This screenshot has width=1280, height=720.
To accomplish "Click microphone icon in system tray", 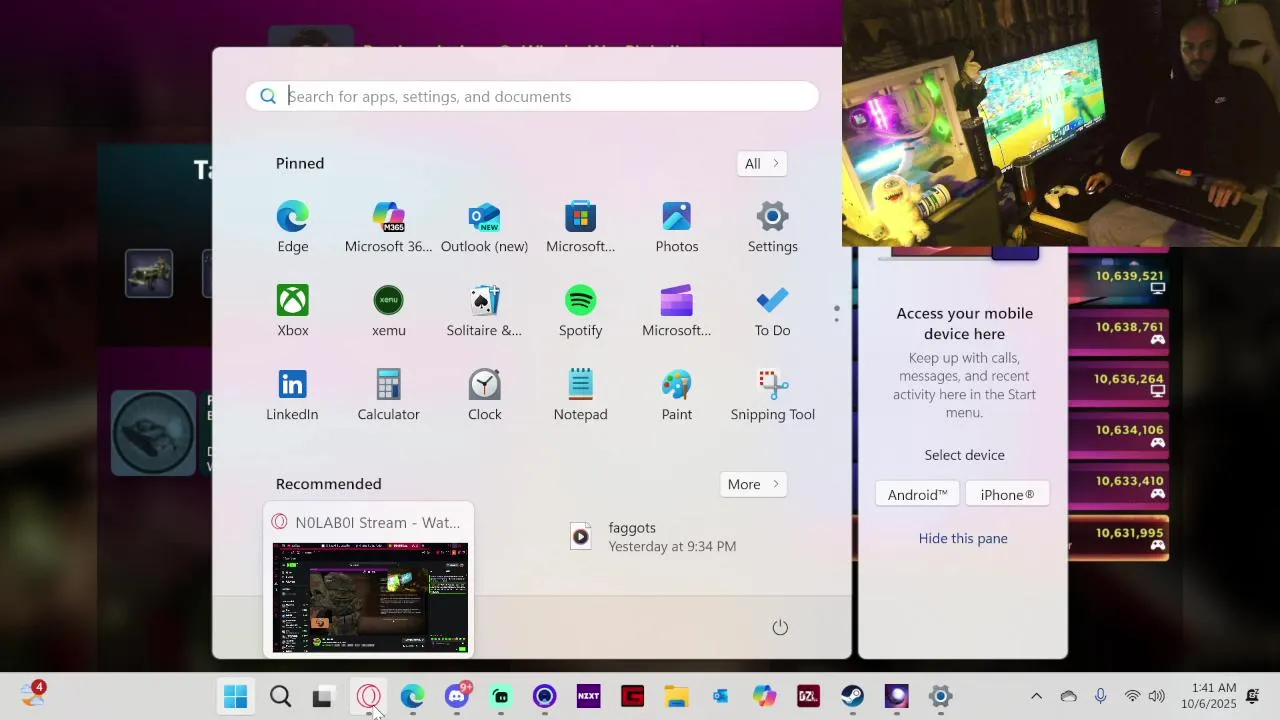I will pos(1100,696).
